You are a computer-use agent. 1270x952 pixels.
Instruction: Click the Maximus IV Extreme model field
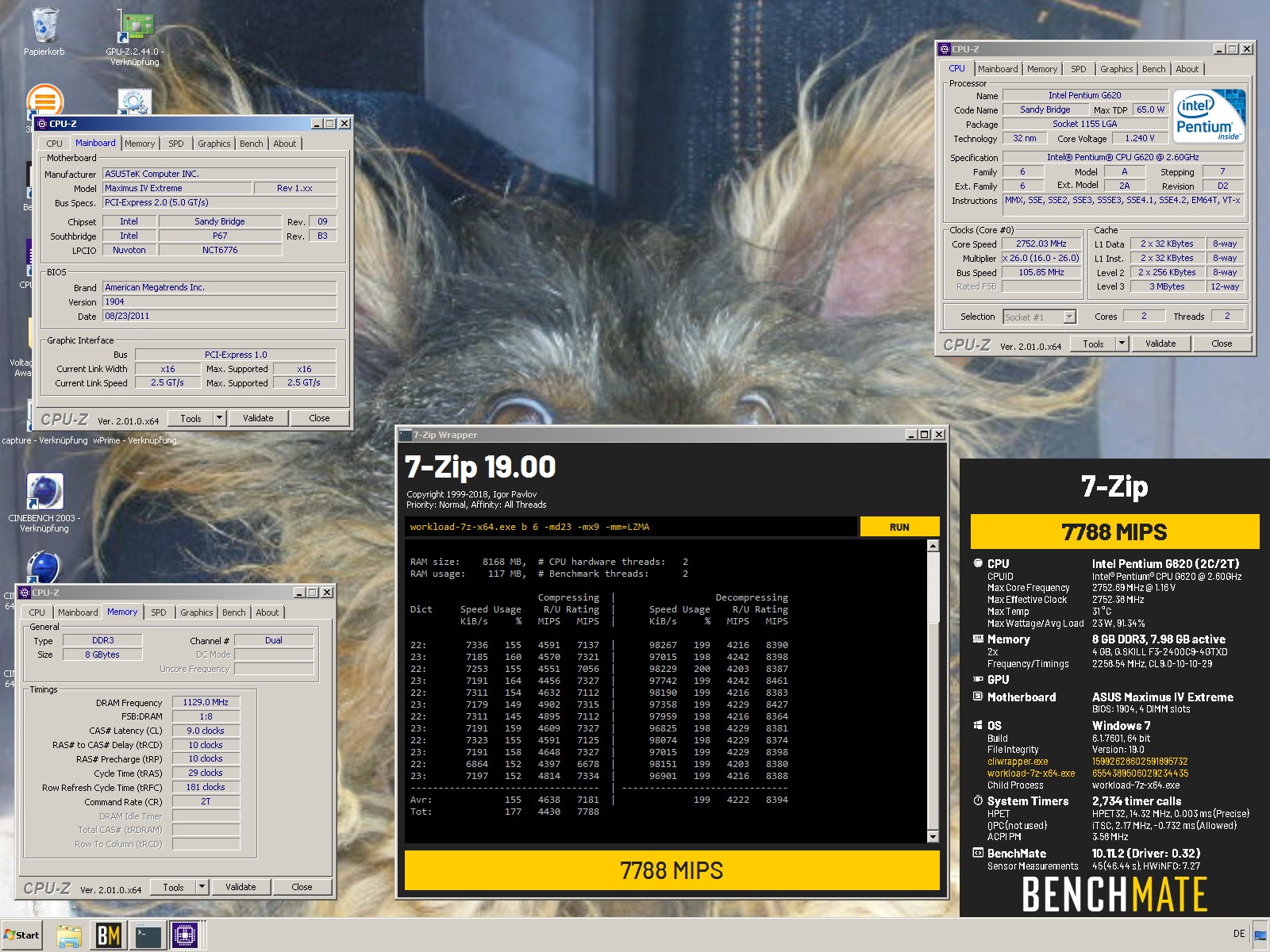178,188
